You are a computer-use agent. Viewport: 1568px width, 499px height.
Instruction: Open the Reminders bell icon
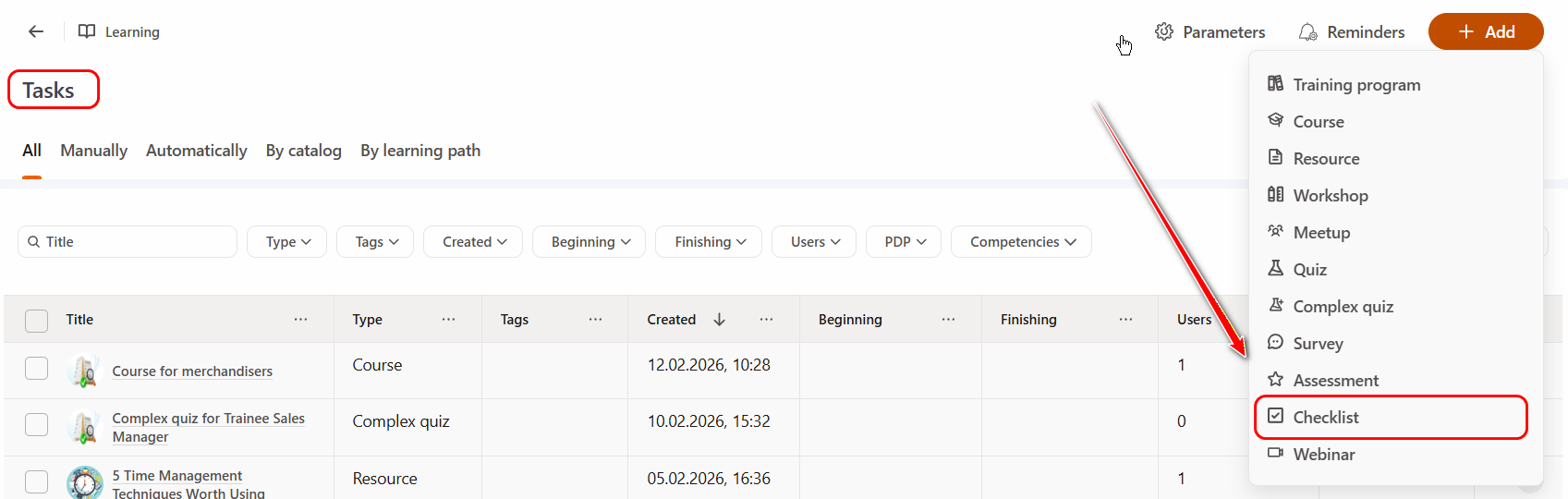(x=1307, y=32)
